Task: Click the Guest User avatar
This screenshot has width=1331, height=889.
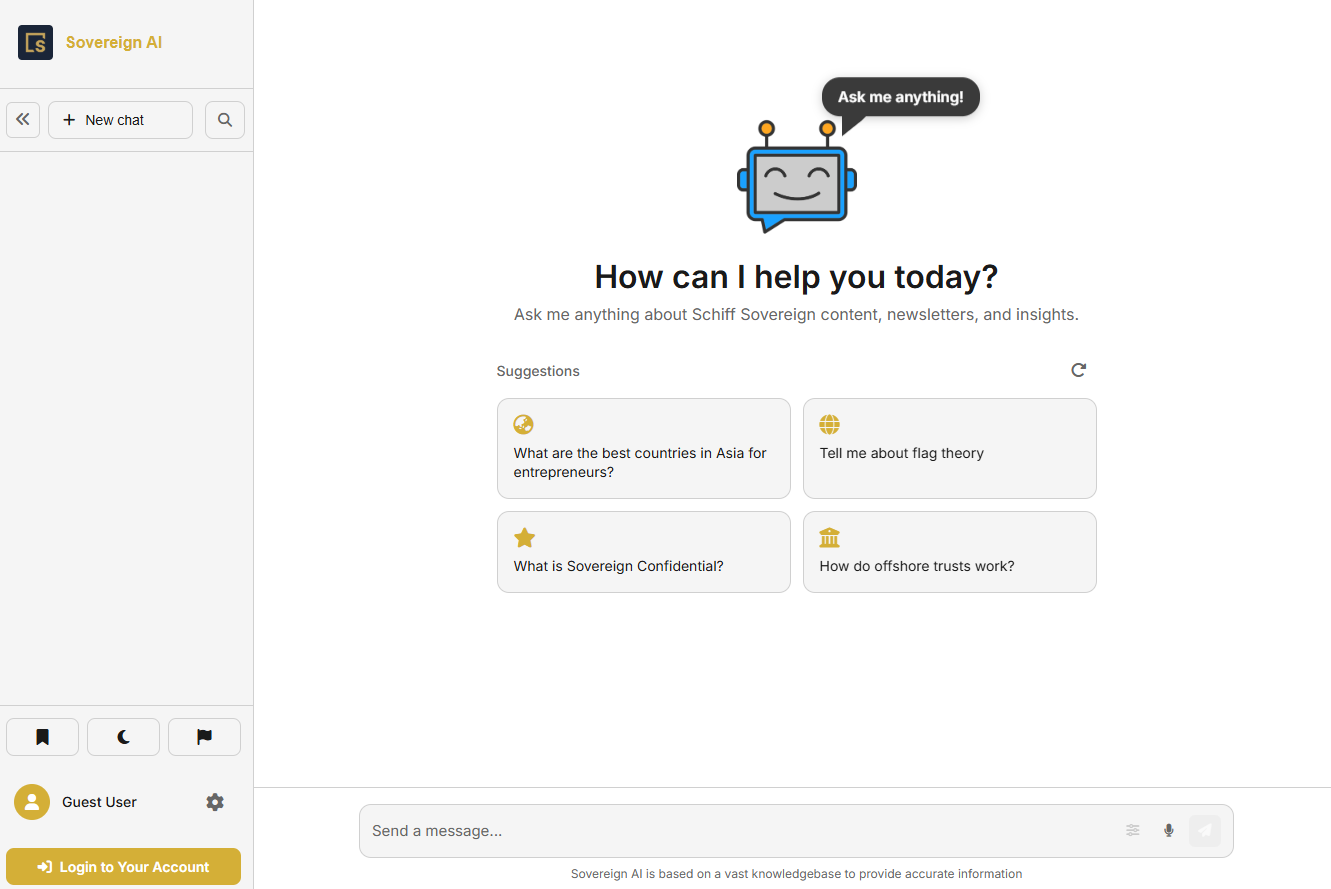Action: (x=32, y=802)
